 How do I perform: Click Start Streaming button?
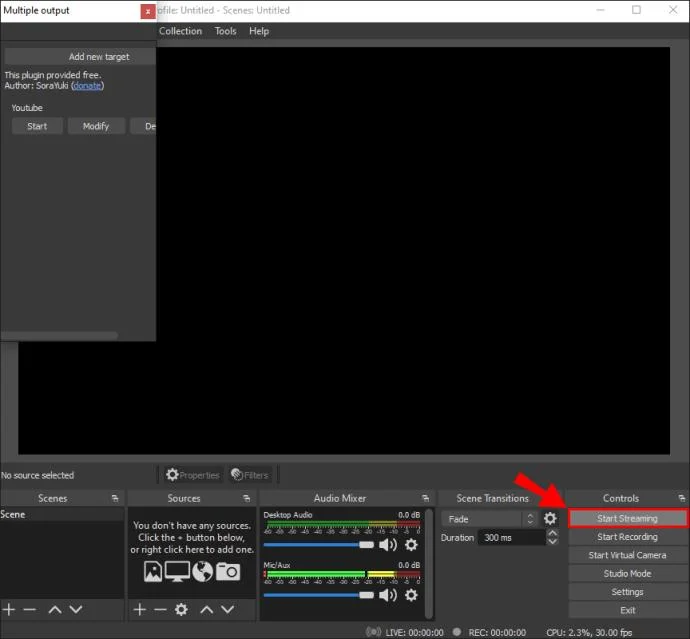click(628, 518)
